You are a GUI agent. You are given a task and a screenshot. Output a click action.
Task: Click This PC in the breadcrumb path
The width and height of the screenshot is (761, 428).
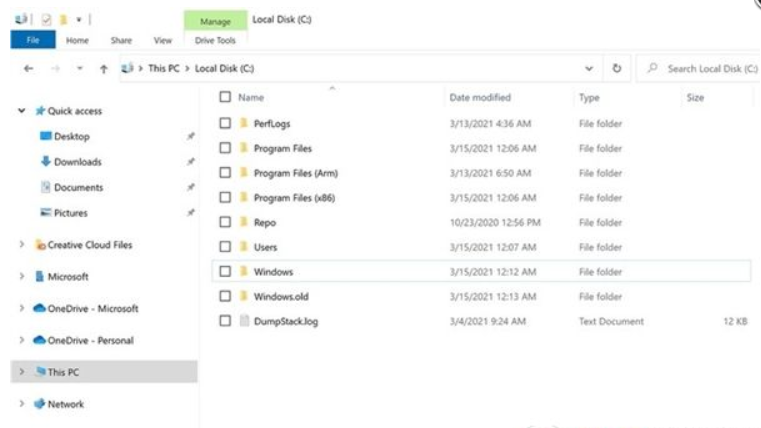coord(164,68)
